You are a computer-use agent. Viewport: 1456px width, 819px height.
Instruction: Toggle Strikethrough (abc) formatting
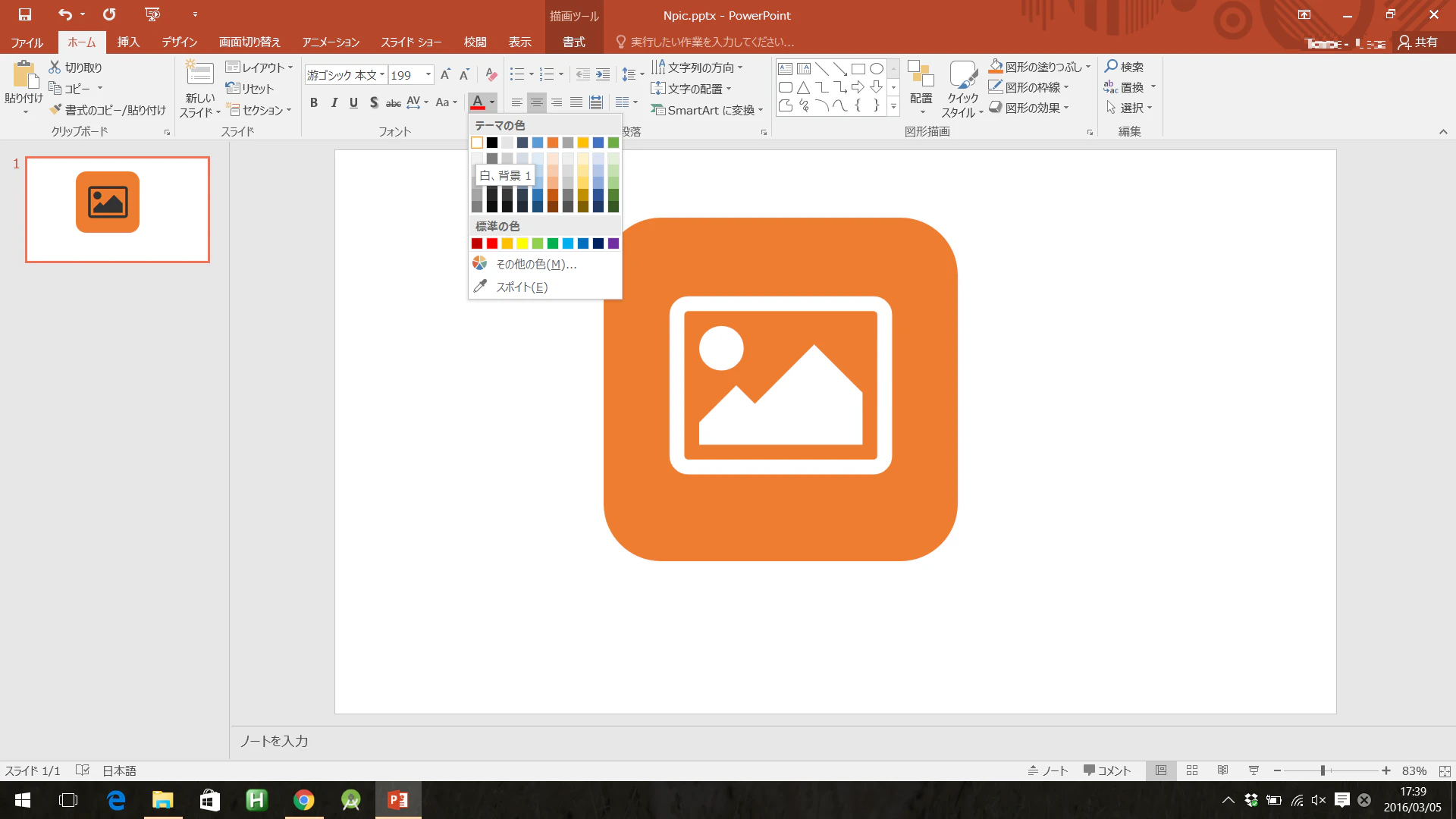pos(393,102)
